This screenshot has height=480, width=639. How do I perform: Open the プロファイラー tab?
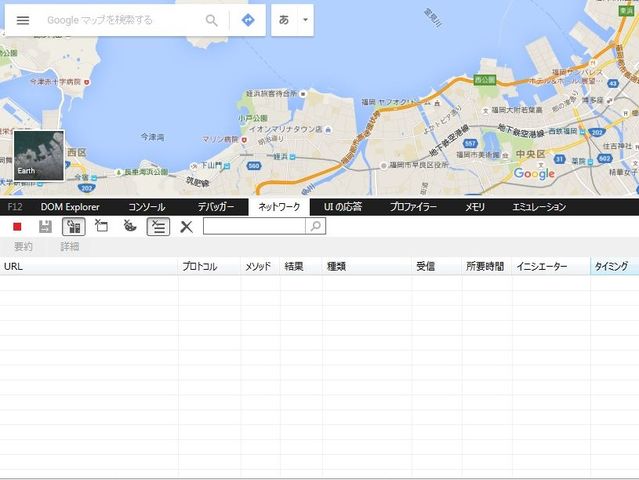pyautogui.click(x=413, y=207)
